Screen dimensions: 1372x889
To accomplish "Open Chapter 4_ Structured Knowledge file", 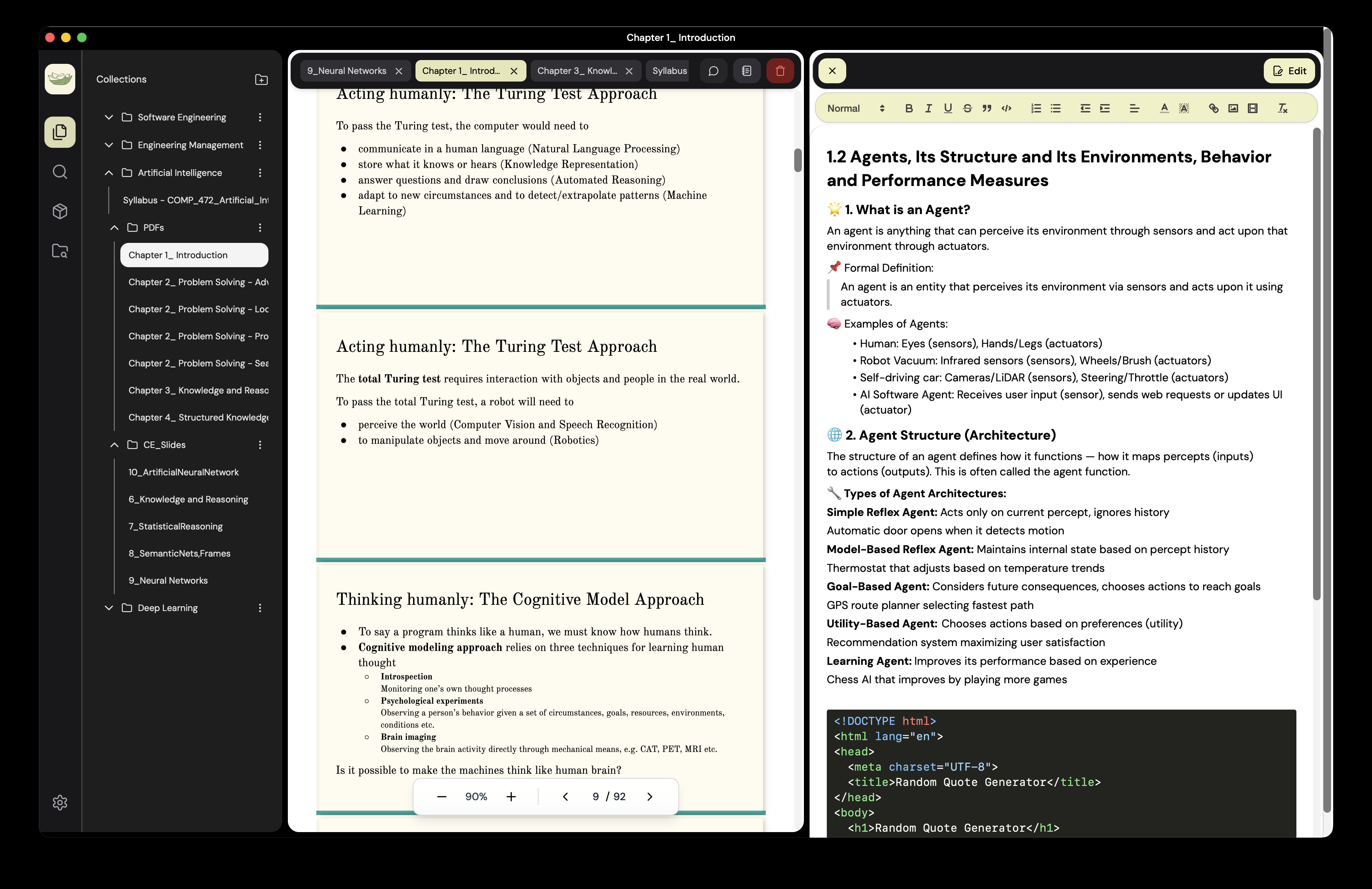I will click(x=198, y=417).
